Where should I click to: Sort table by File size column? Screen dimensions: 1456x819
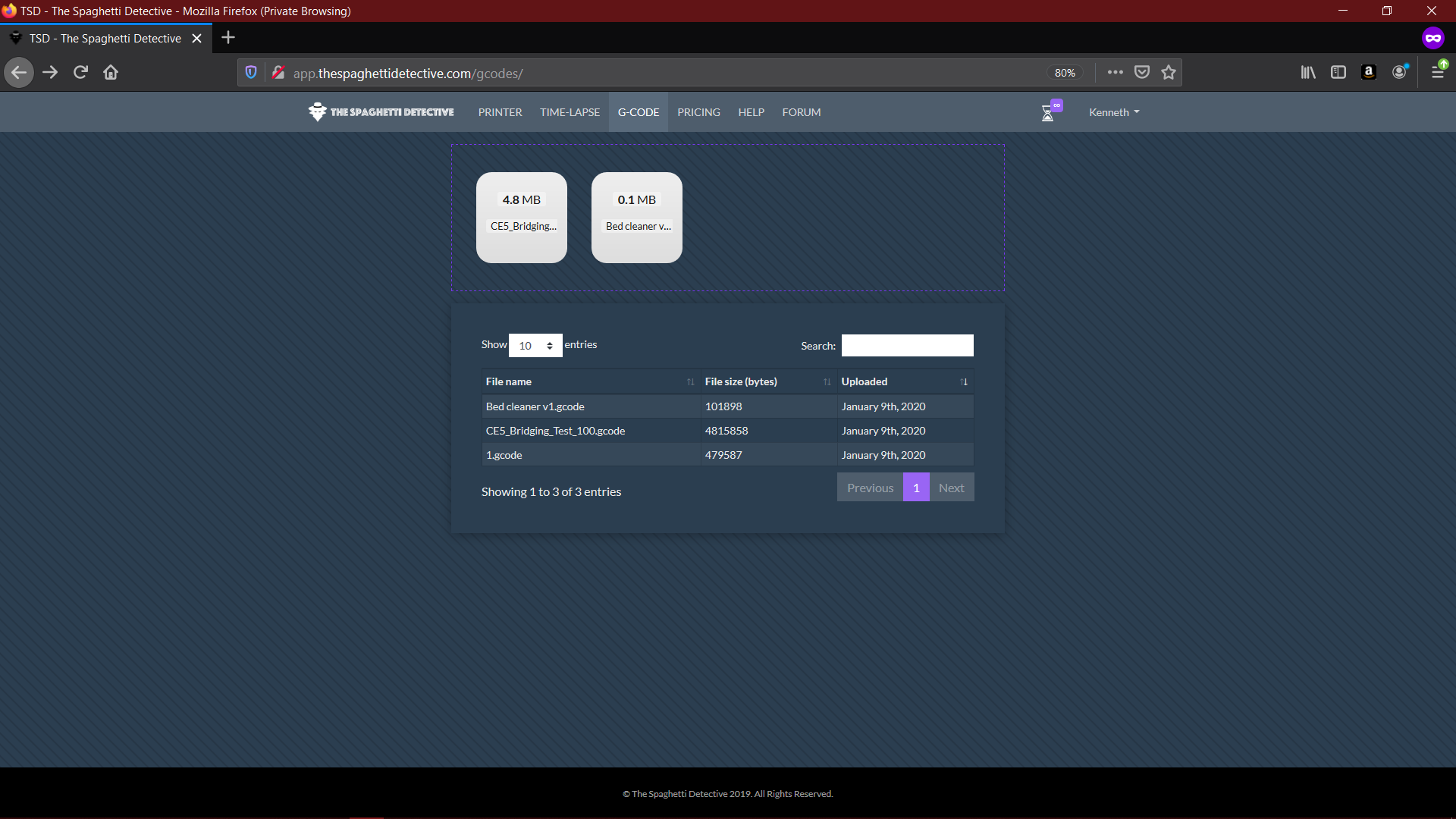click(x=767, y=381)
